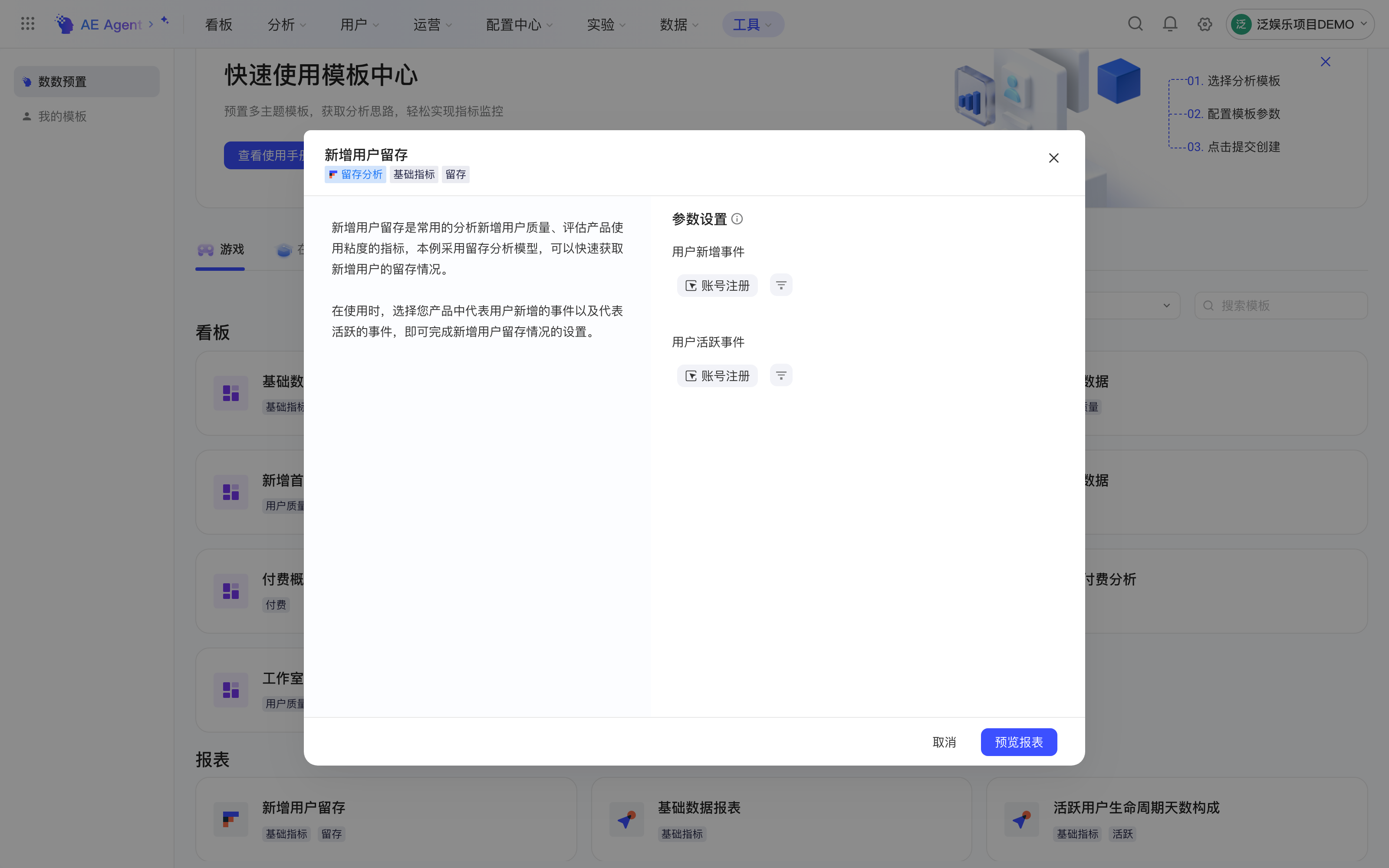
Task: Open the settings gear icon
Action: pyautogui.click(x=1205, y=24)
